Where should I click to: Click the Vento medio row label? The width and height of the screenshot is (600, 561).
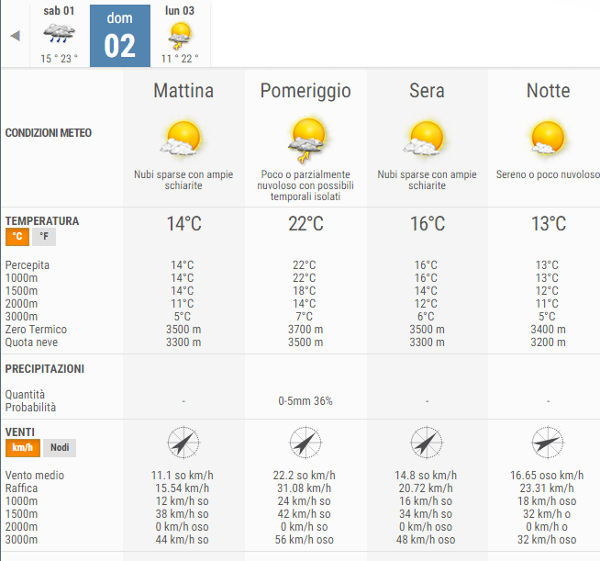point(34,475)
